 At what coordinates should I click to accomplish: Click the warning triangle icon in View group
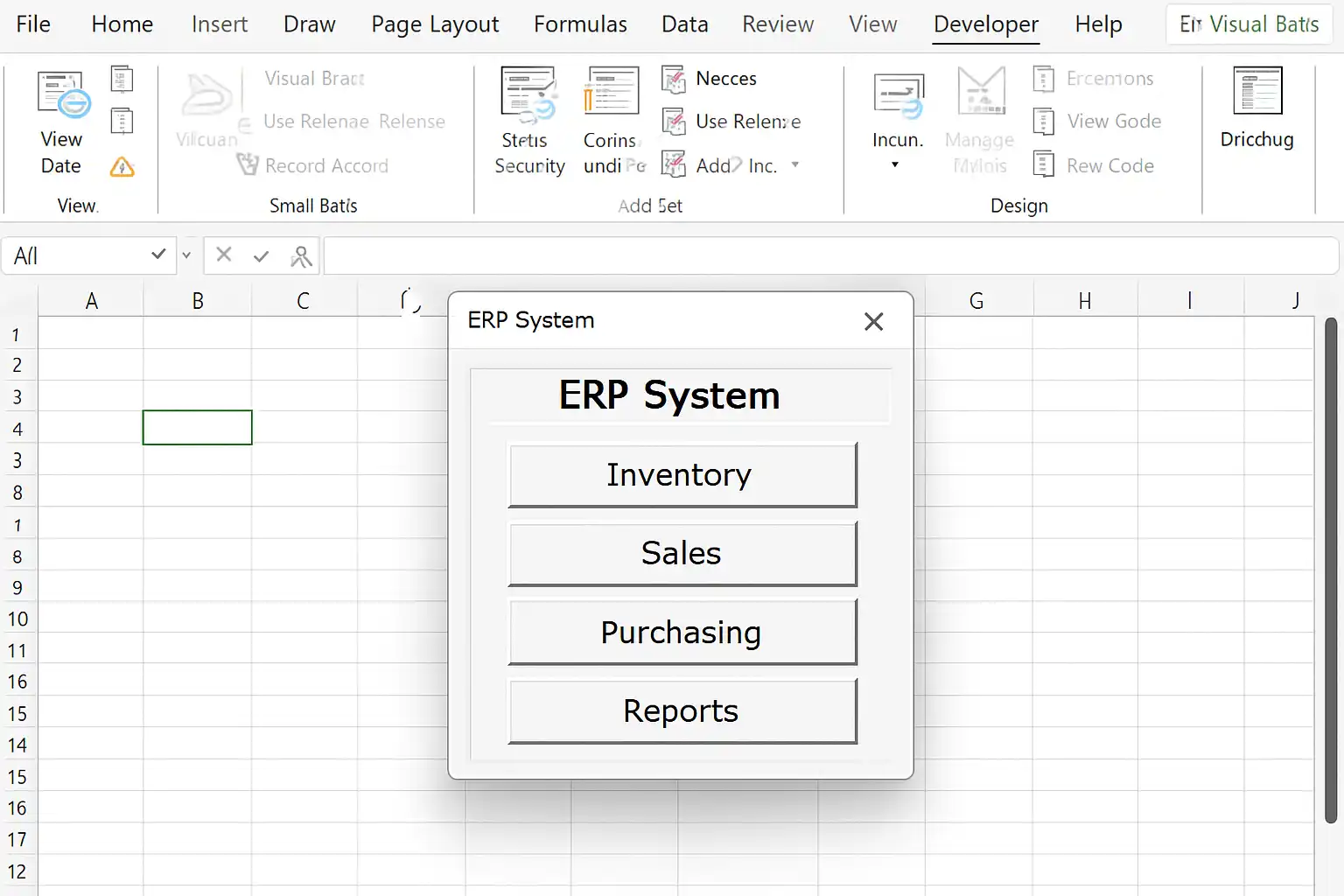[x=122, y=166]
